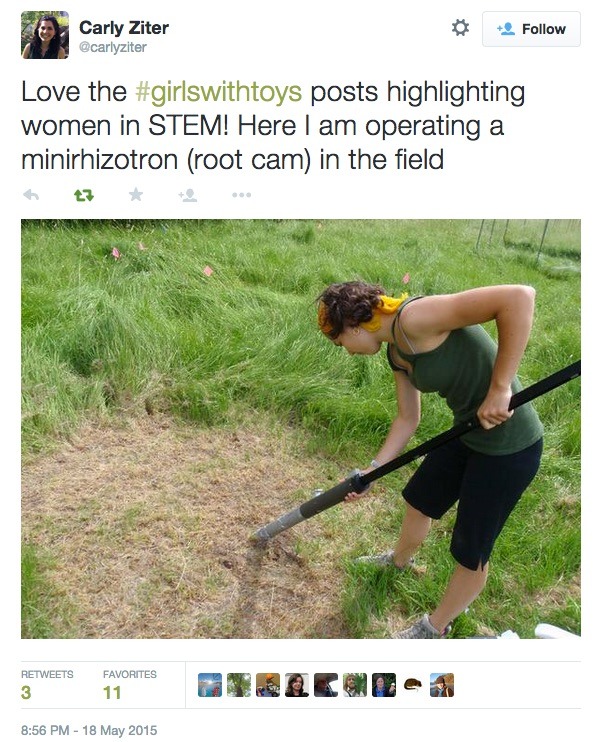Open the small brown animal avatar
The height and width of the screenshot is (742, 598).
[413, 685]
